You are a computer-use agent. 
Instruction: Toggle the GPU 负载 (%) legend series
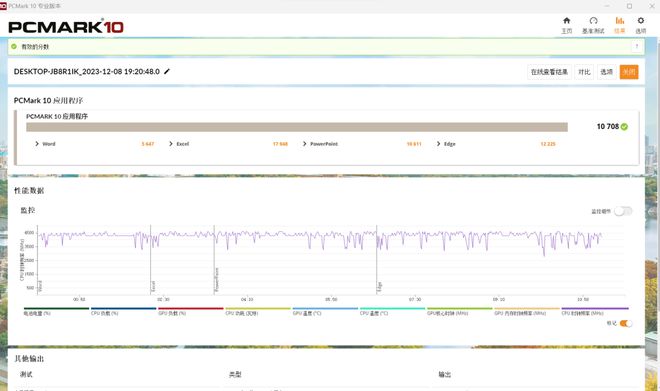[191, 311]
